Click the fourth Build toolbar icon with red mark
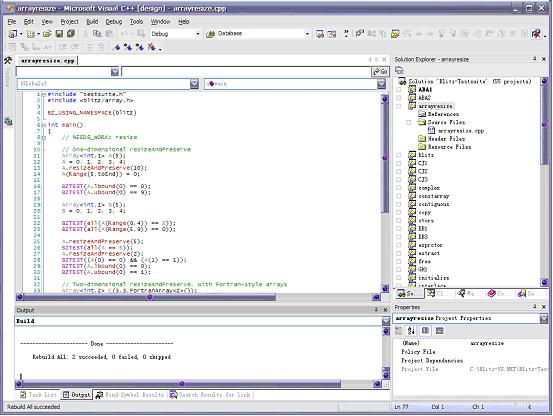Screen dimensions: 553x416 point(151,47)
